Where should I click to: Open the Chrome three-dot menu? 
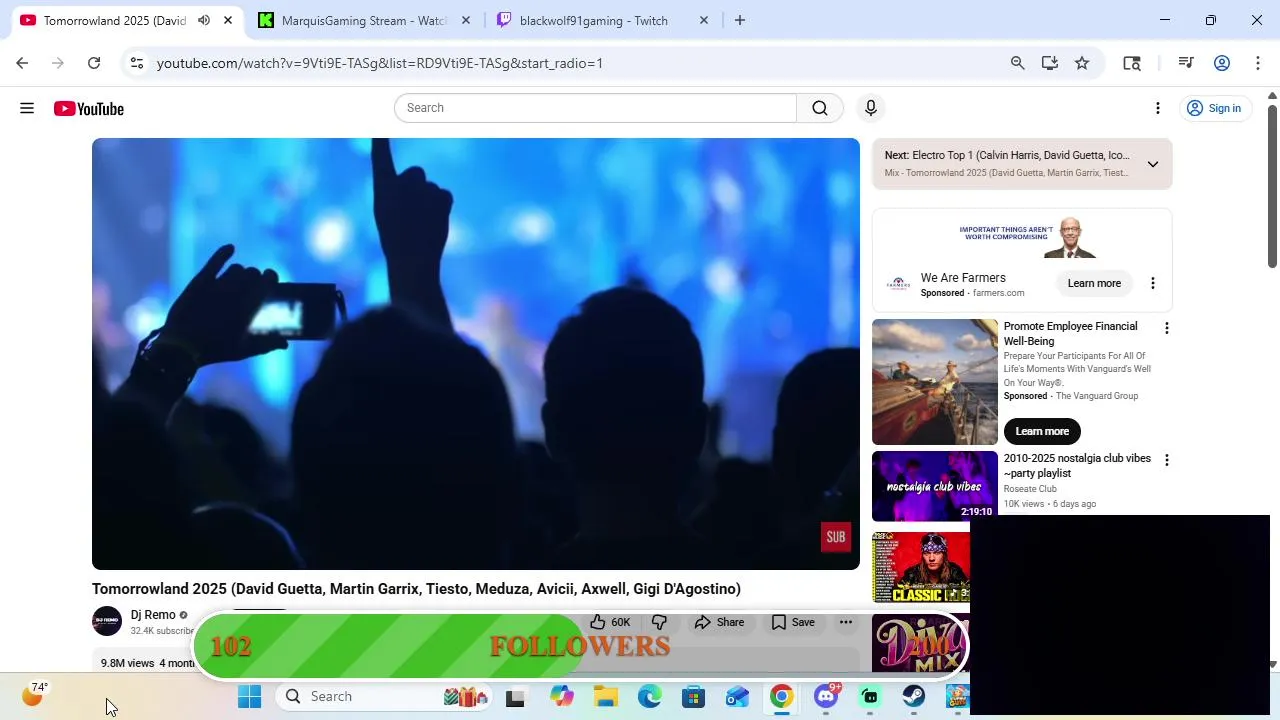1258,63
